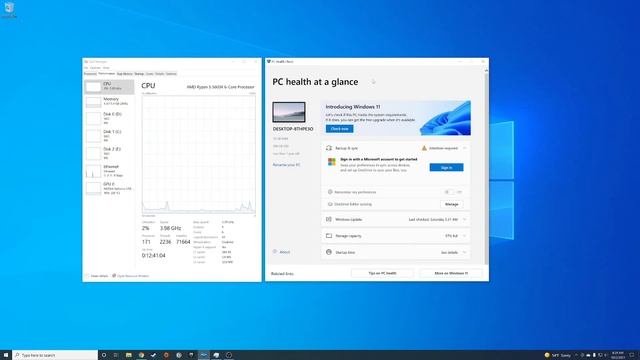The height and width of the screenshot is (360, 640).
Task: Click the Microsoft logo in Backup section
Action: pyautogui.click(x=332, y=162)
